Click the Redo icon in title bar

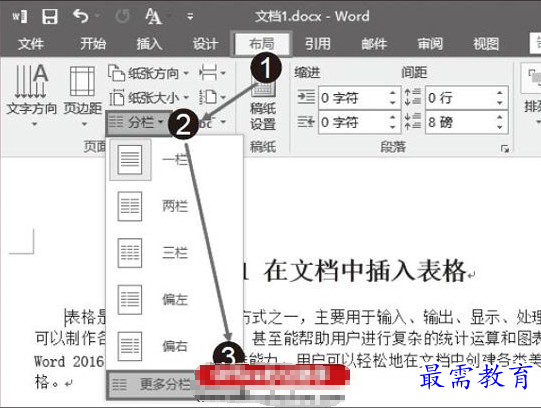[122, 16]
